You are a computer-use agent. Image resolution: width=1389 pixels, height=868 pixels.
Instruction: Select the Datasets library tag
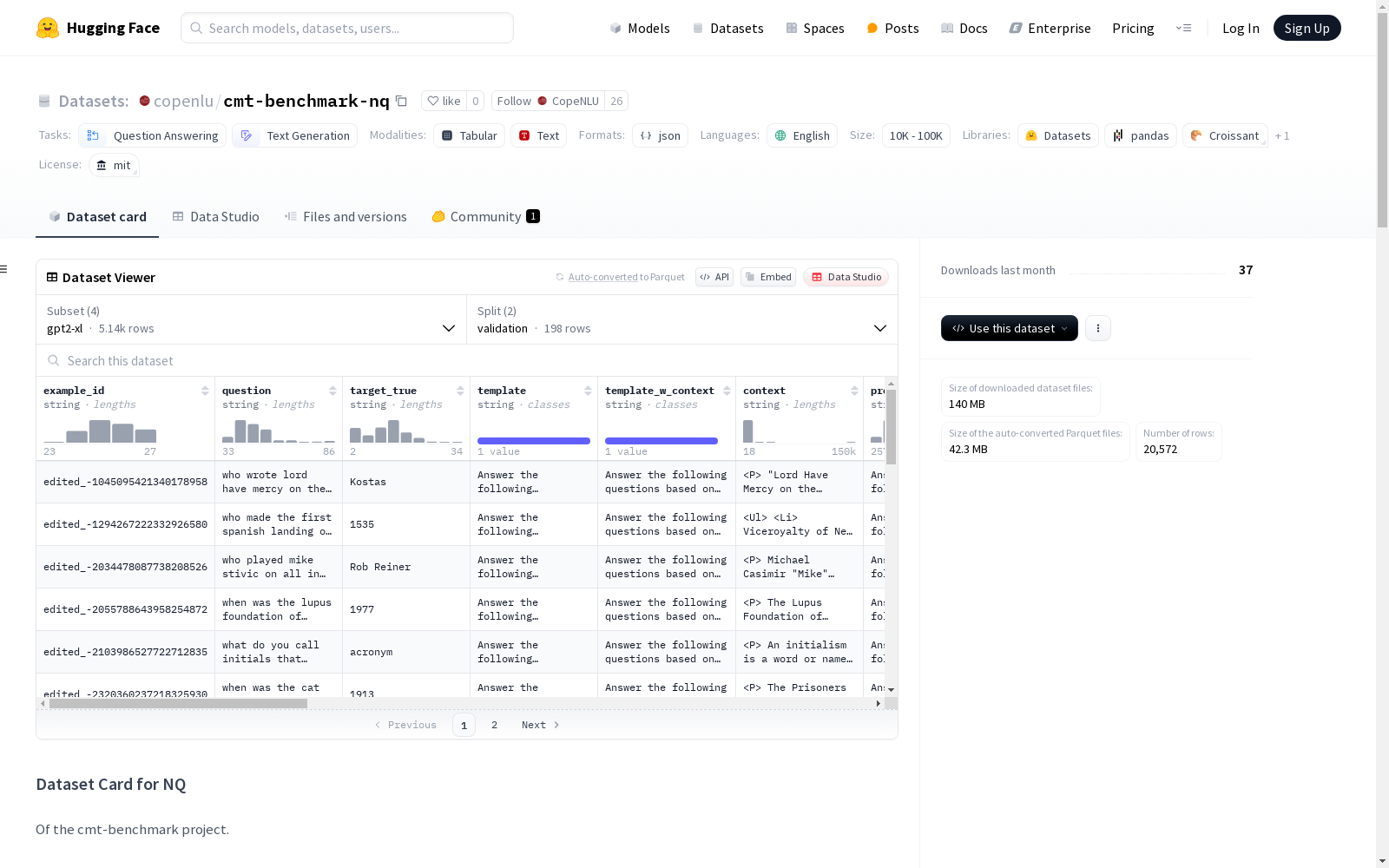[1058, 135]
